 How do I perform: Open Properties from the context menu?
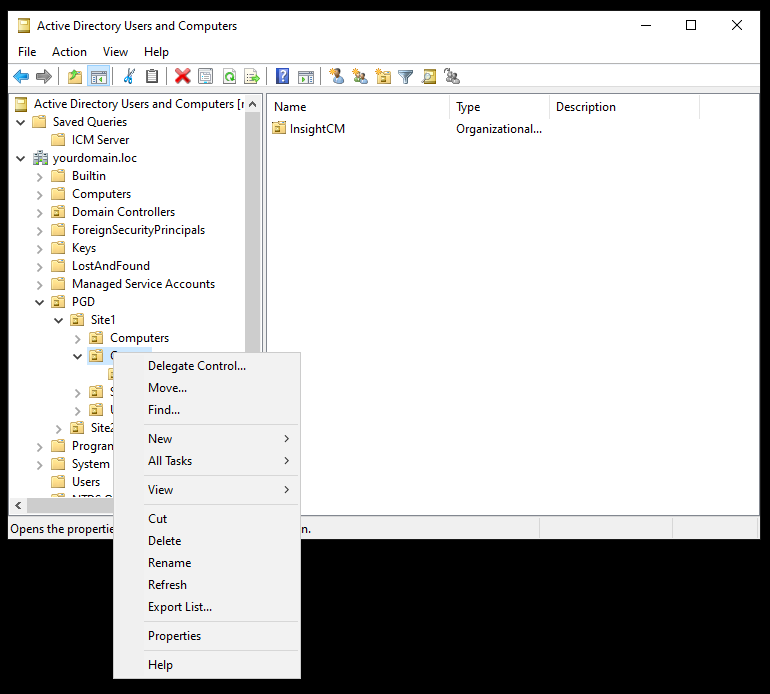pyautogui.click(x=207, y=636)
